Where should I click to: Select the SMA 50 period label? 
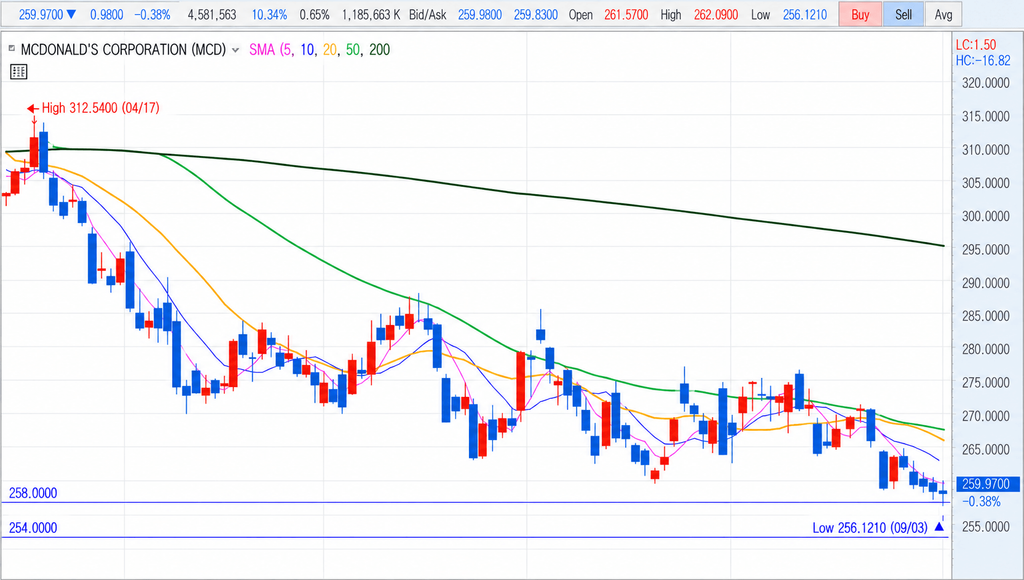point(353,50)
